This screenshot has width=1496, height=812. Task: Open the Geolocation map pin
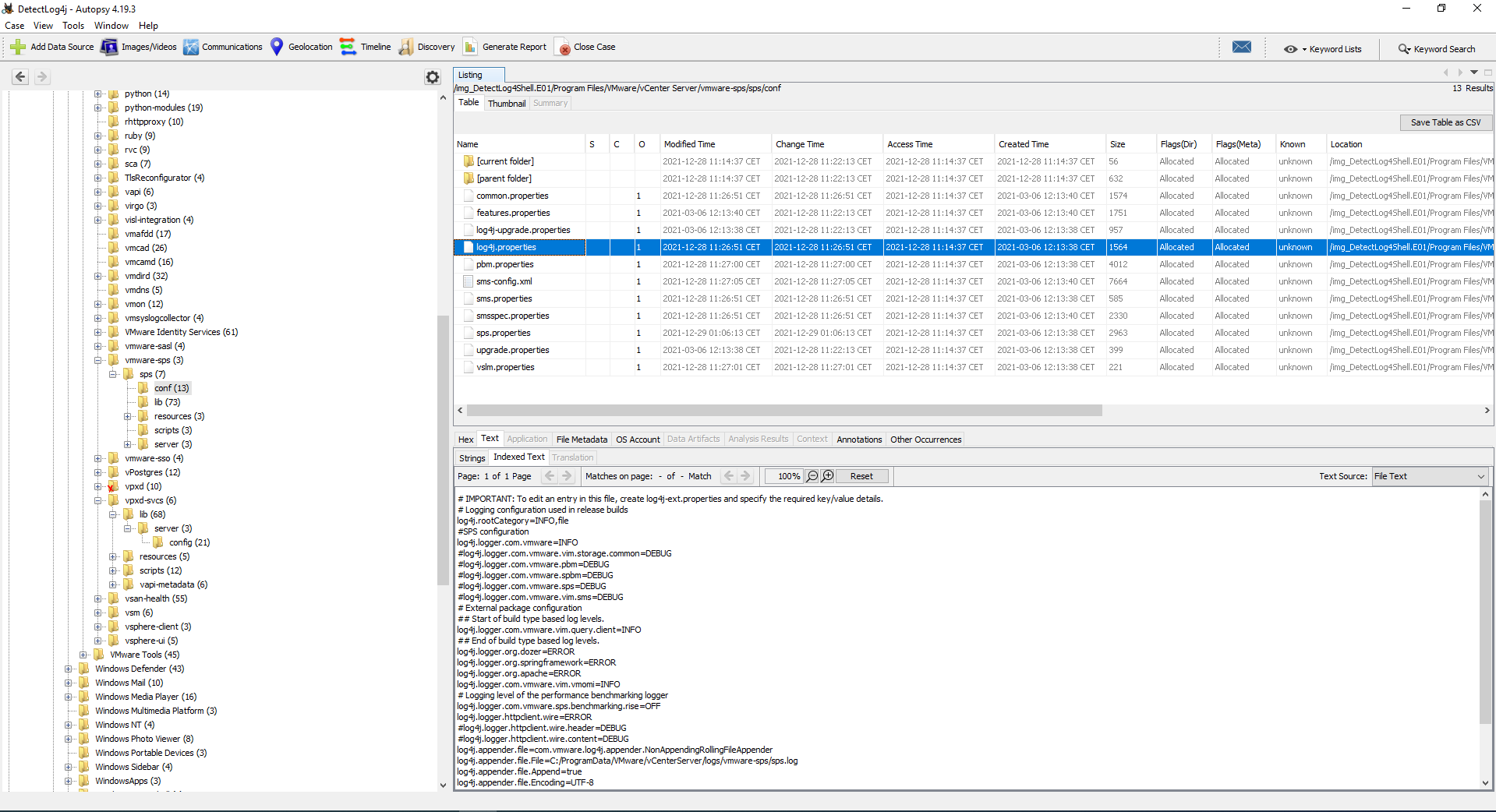click(x=277, y=48)
